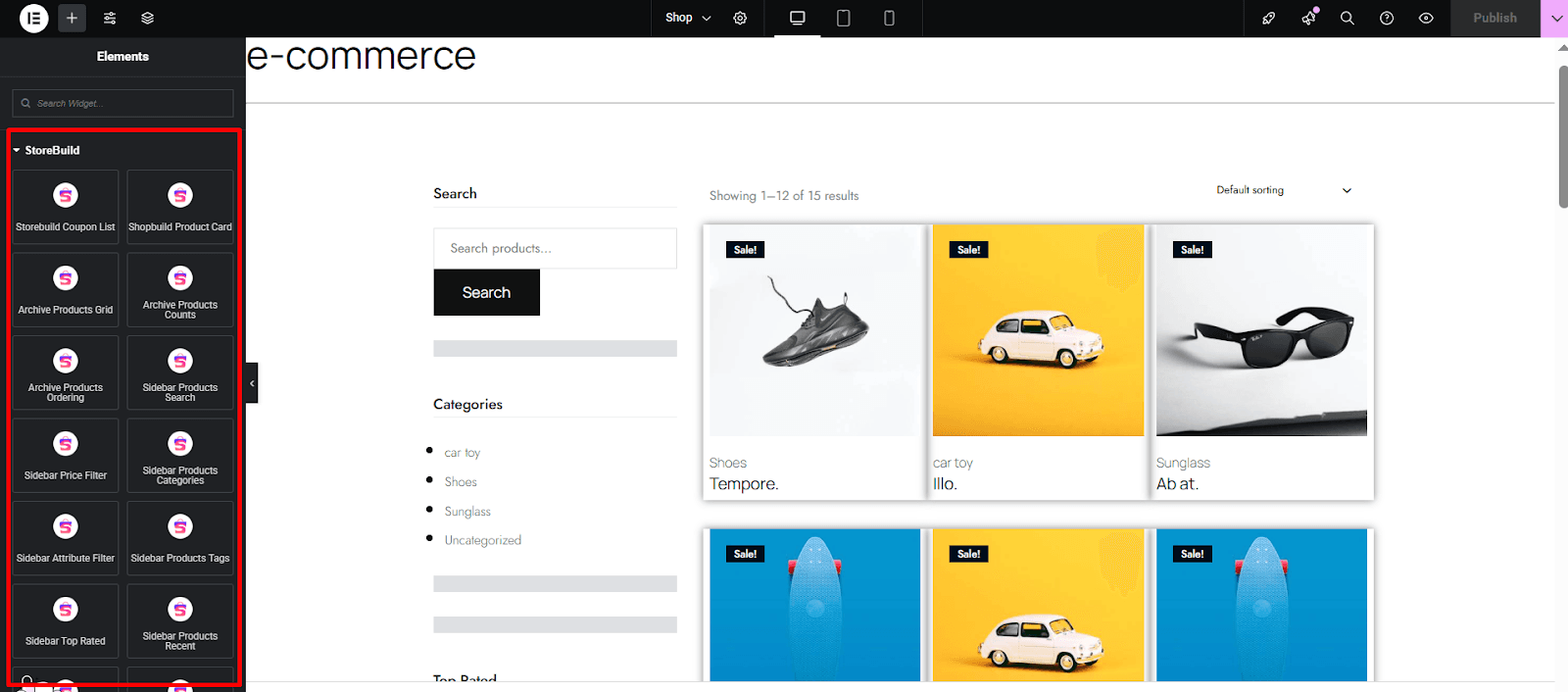Open the Sunglass category link in sidebar

[467, 512]
